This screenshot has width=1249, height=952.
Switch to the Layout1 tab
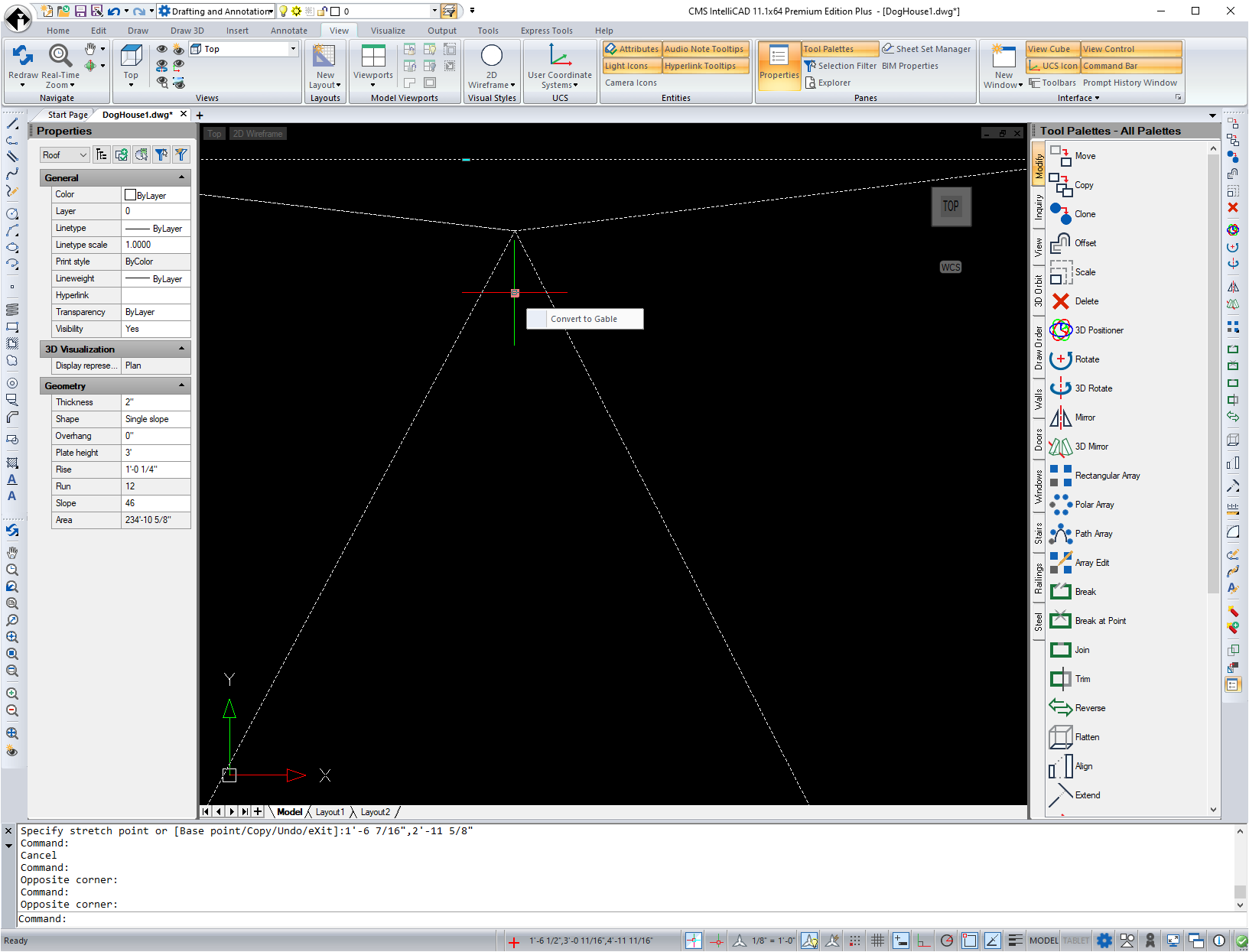click(x=330, y=812)
